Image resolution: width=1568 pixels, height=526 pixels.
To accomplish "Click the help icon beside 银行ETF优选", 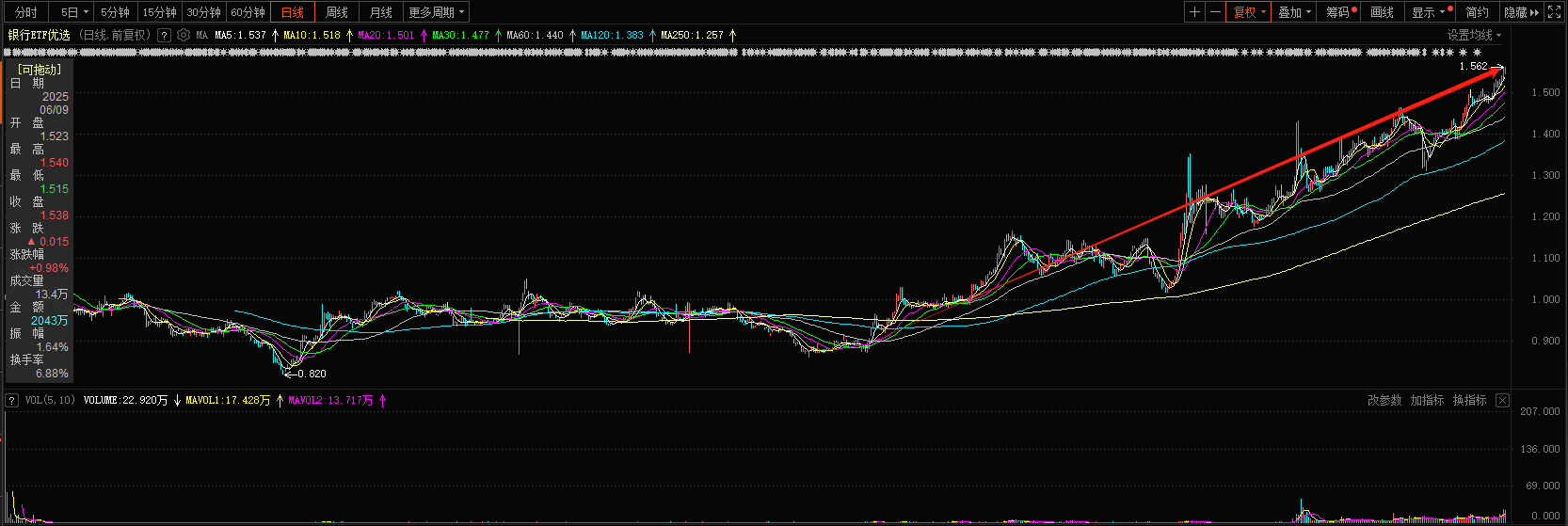I will [165, 35].
